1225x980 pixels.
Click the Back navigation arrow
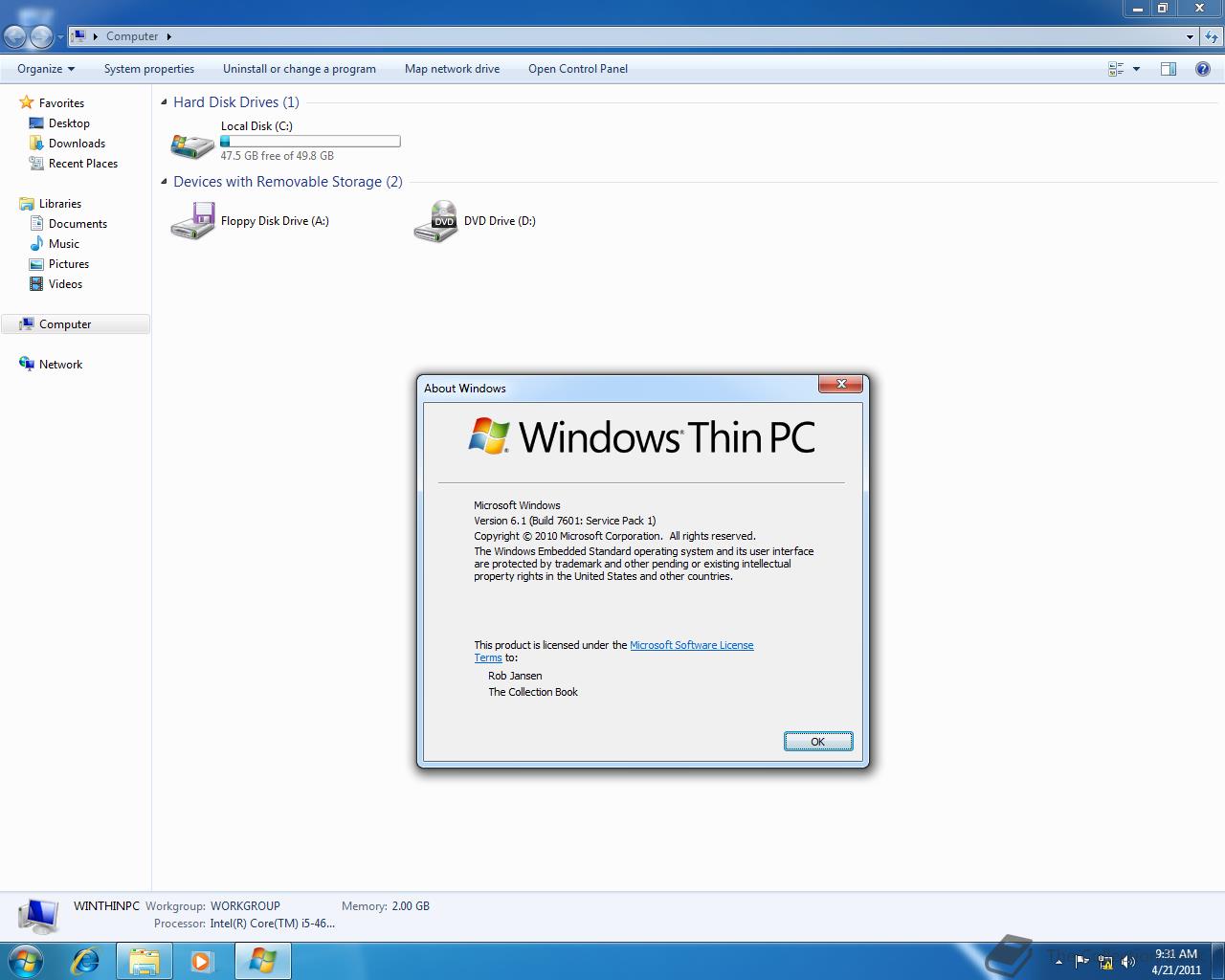pyautogui.click(x=14, y=36)
